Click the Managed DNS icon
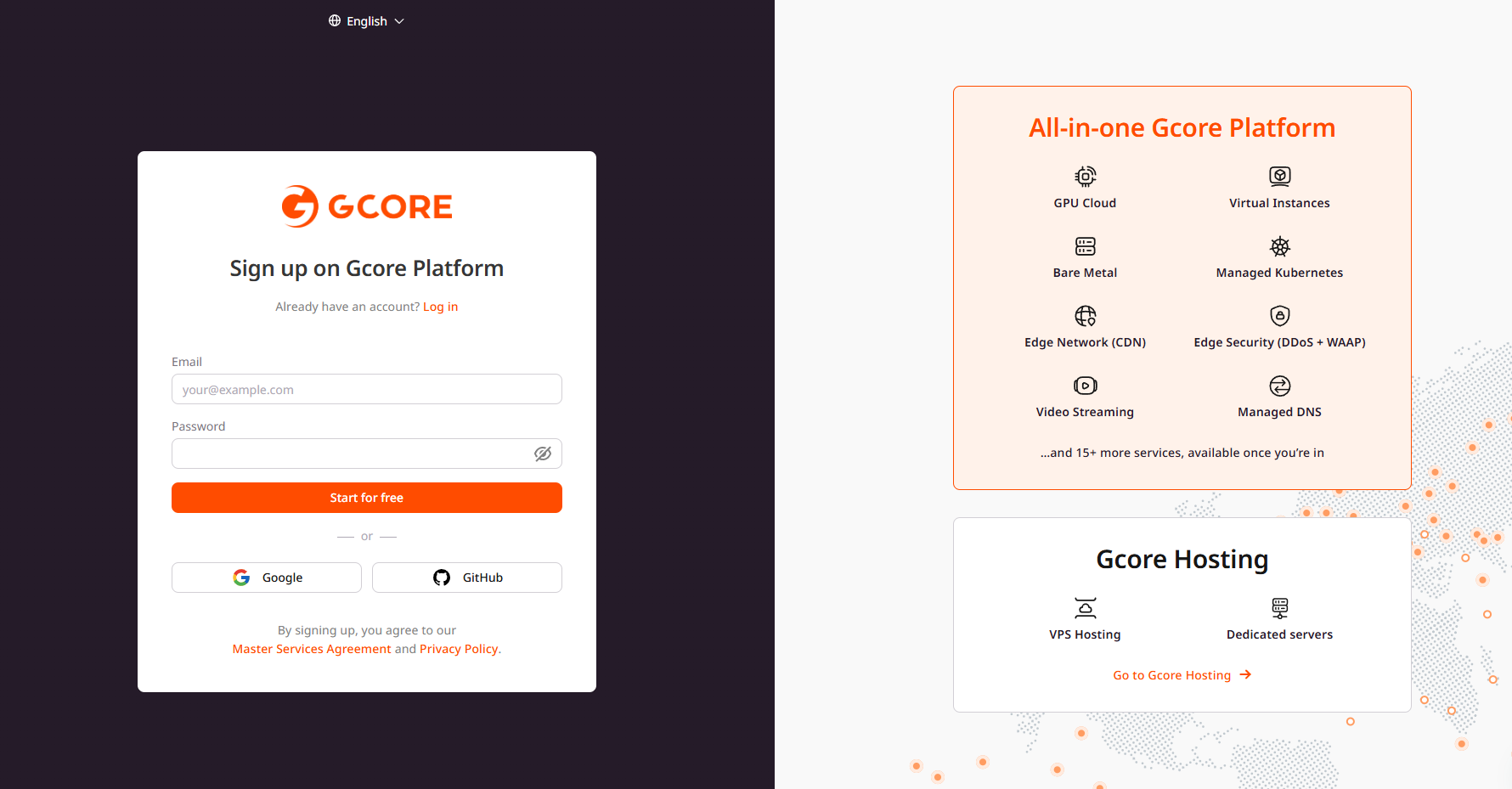 [x=1280, y=386]
